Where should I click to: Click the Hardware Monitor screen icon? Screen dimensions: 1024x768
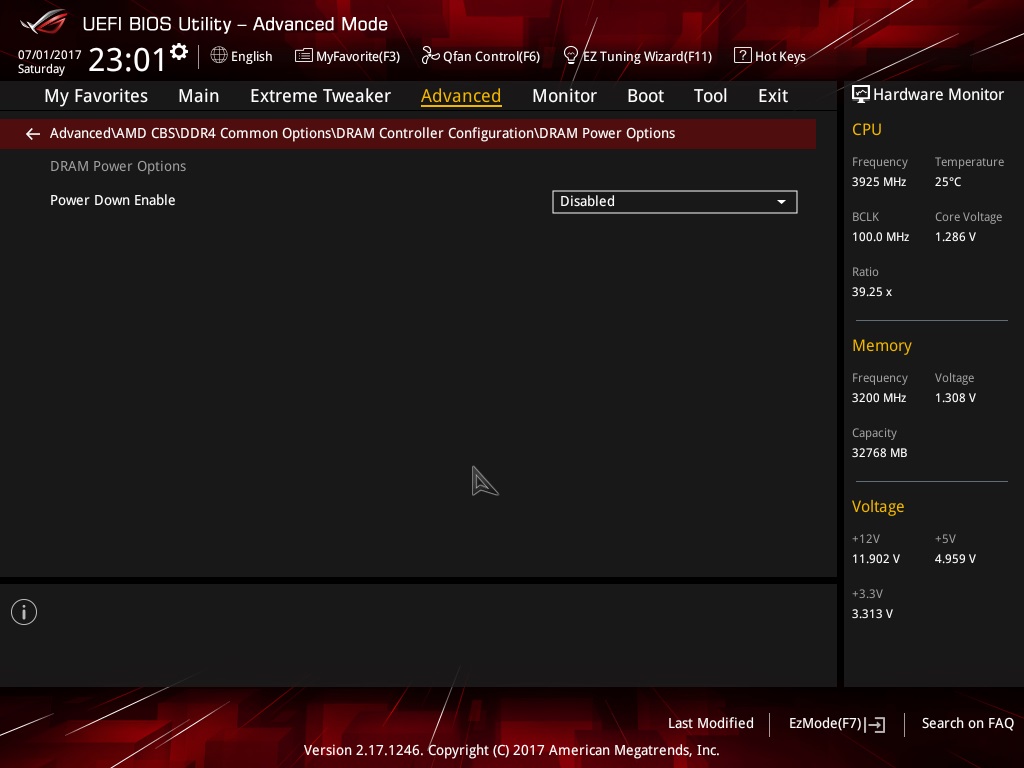(x=861, y=95)
